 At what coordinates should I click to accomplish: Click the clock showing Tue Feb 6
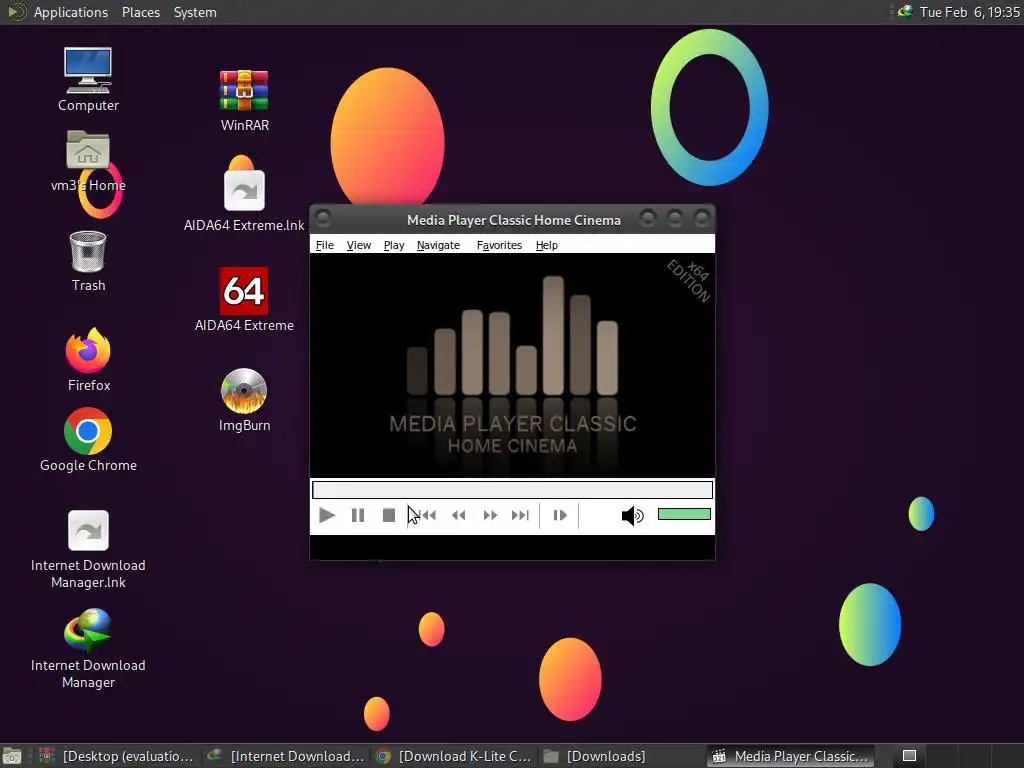[x=970, y=12]
